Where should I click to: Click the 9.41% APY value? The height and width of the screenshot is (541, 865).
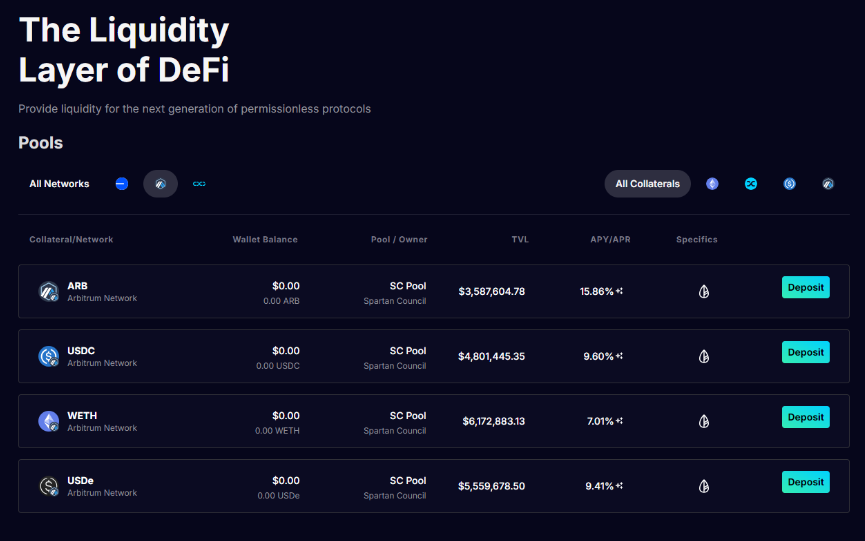point(599,486)
